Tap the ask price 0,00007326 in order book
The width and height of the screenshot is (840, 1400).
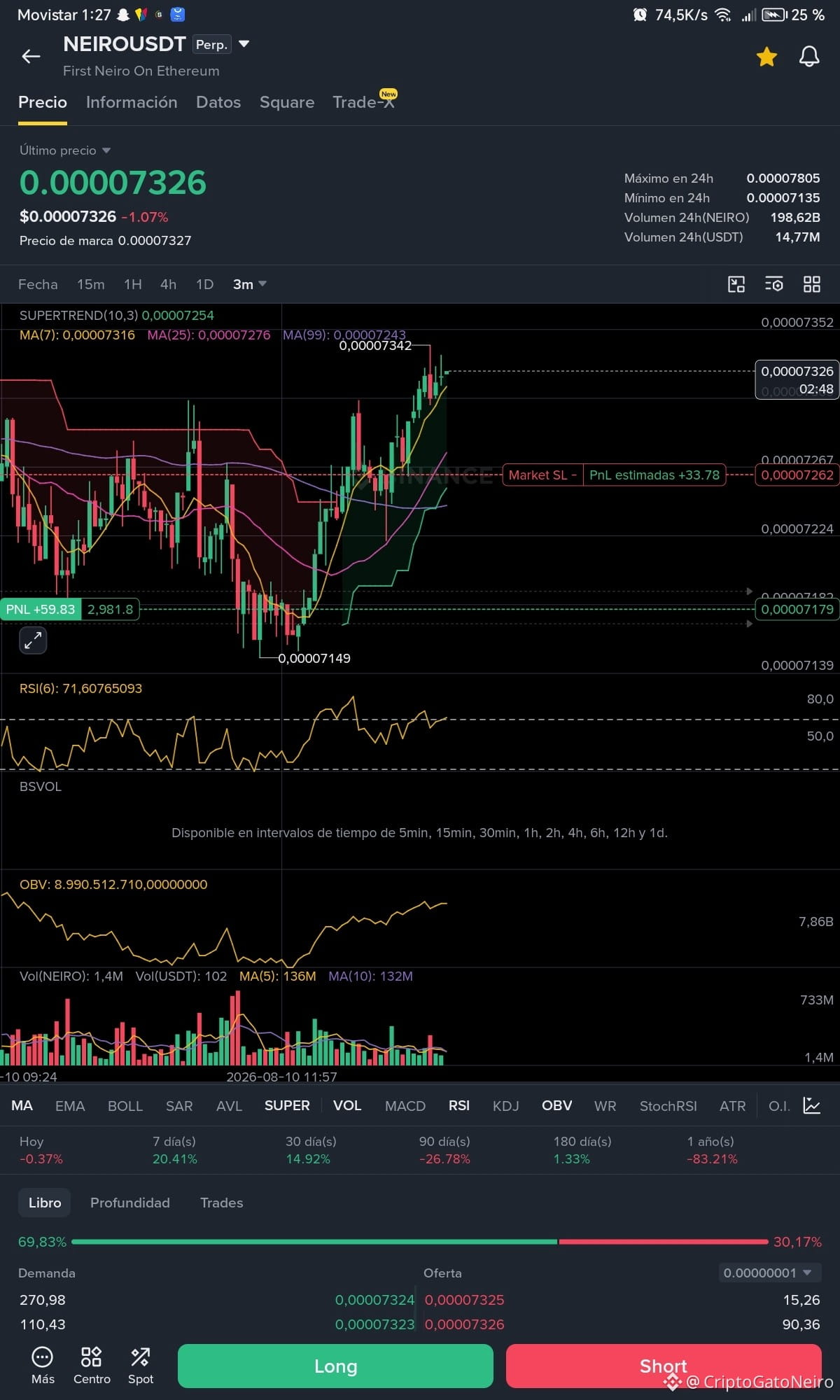click(464, 1324)
